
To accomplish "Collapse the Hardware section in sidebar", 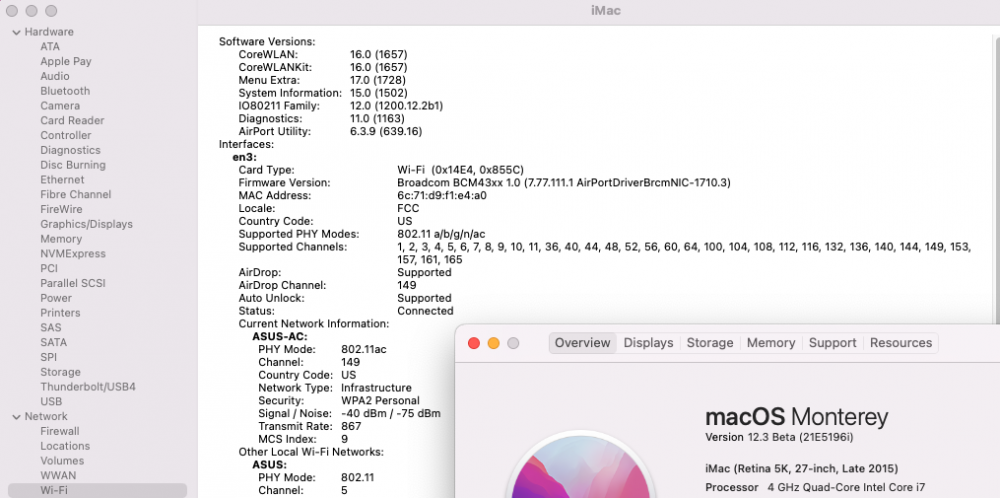I will click(x=17, y=32).
